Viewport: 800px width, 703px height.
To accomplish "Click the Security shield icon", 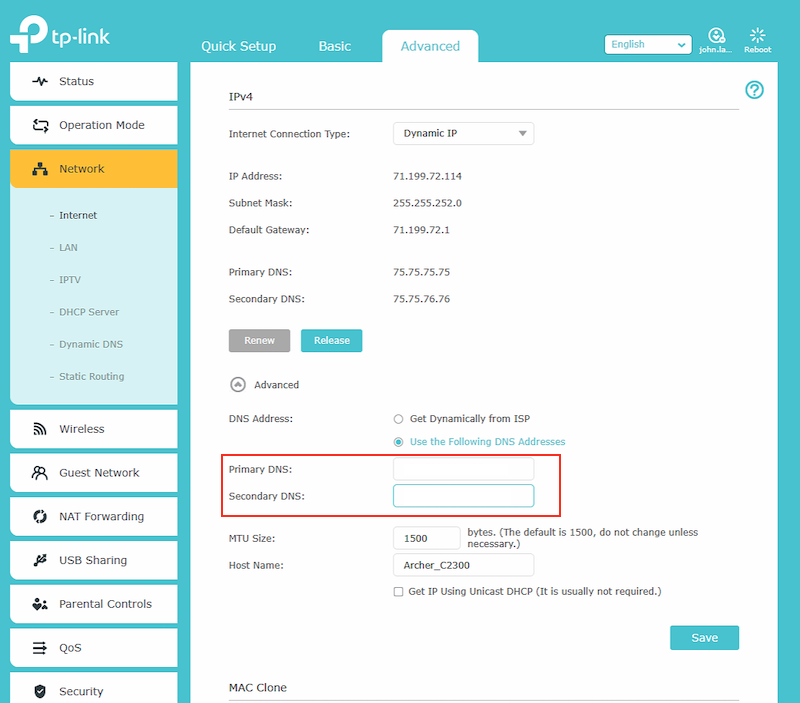I will click(x=40, y=691).
